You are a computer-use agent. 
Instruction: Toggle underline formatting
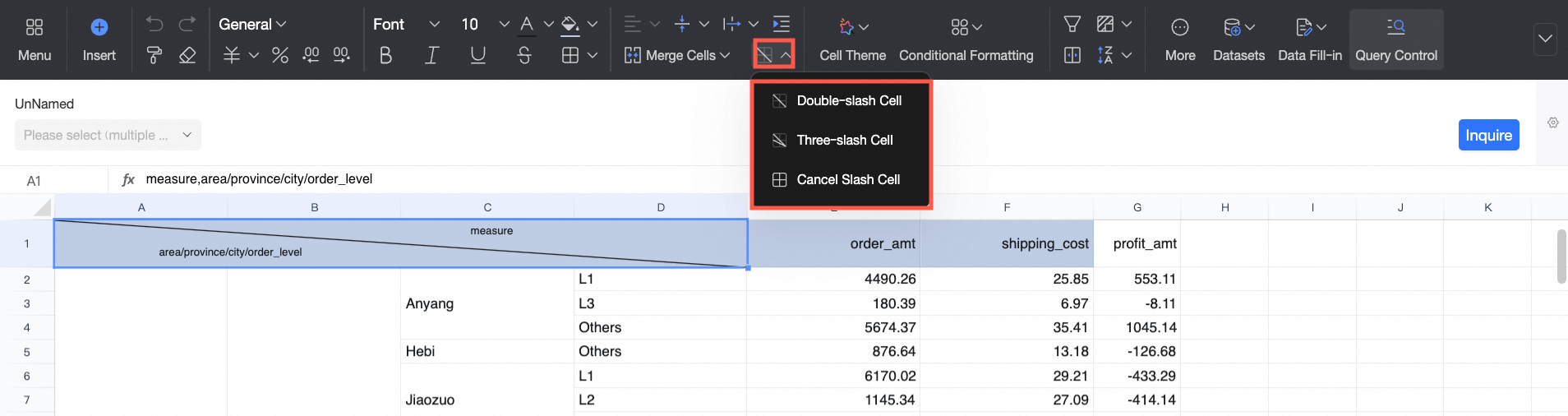pyautogui.click(x=477, y=55)
